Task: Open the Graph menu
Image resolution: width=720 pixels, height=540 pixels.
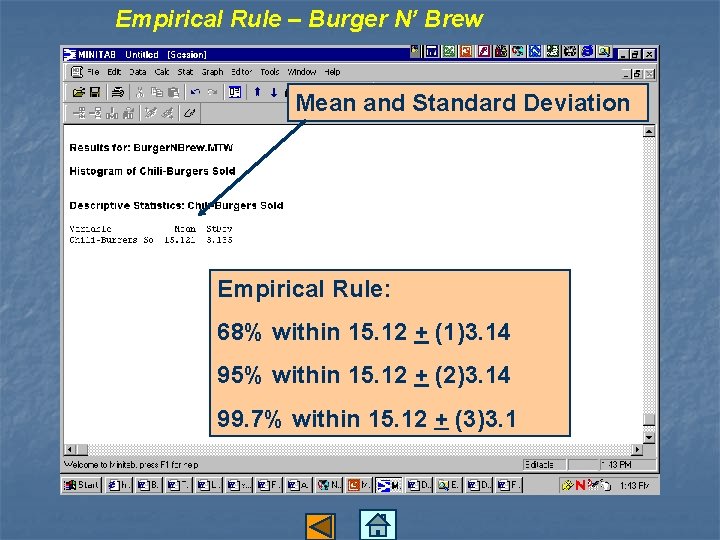Action: coord(212,72)
